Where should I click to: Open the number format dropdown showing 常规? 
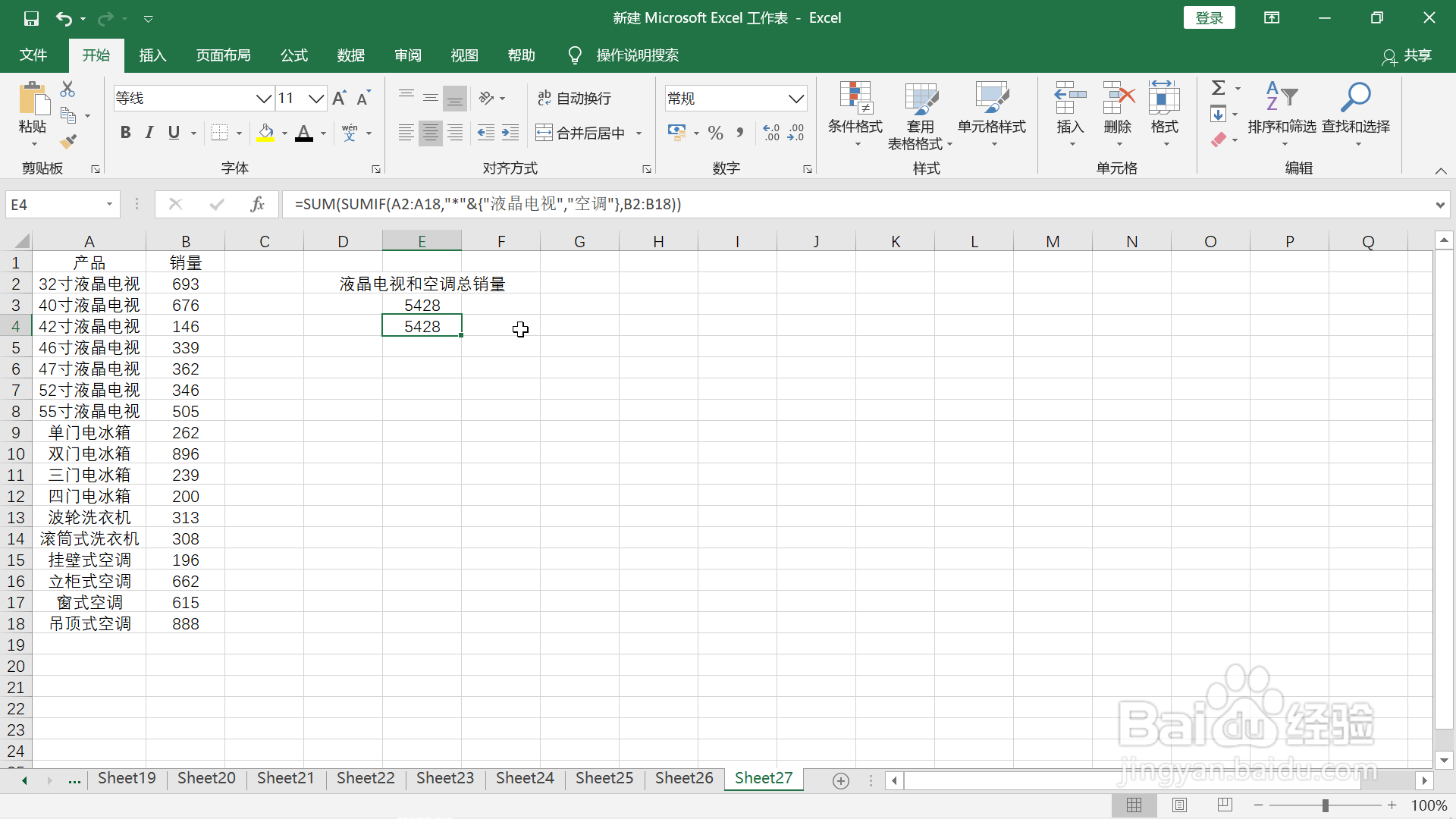point(796,98)
